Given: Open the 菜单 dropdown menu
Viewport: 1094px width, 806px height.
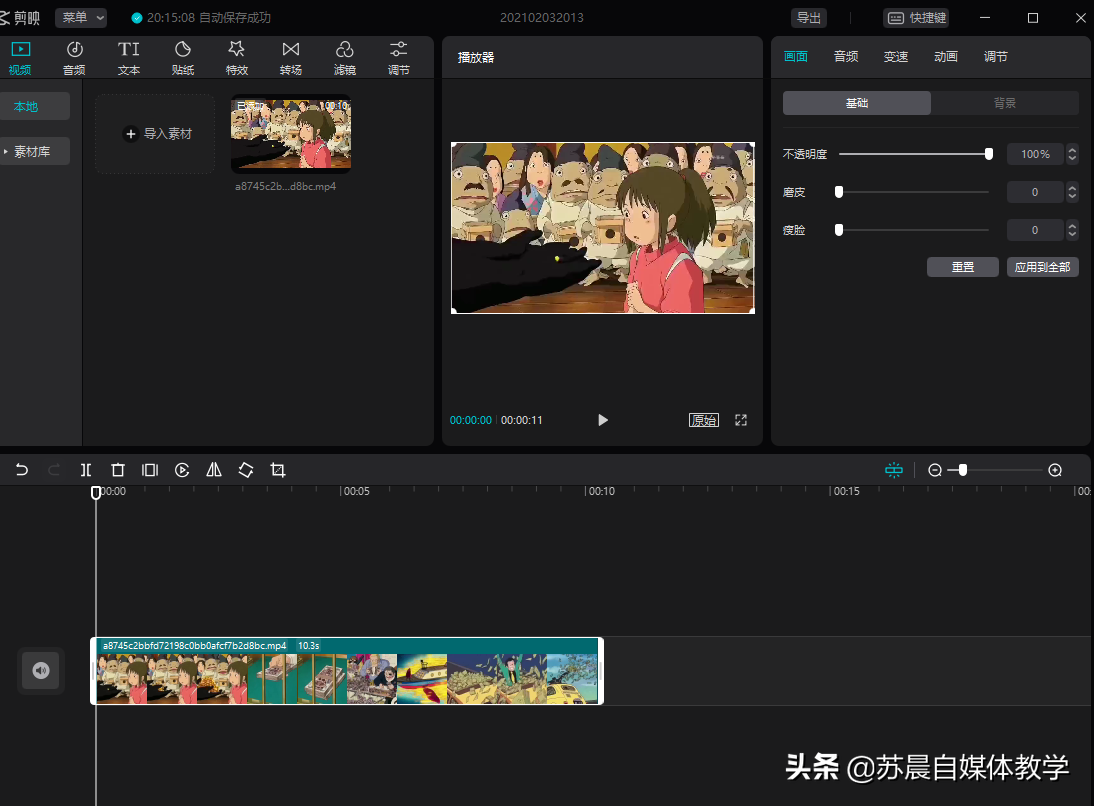Looking at the screenshot, I should (81, 18).
